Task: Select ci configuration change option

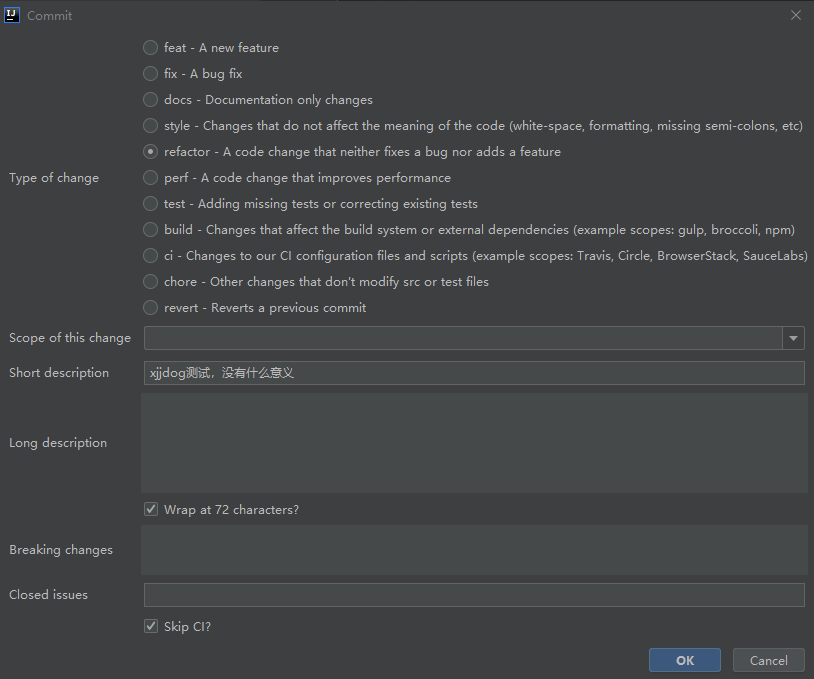Action: (x=150, y=256)
